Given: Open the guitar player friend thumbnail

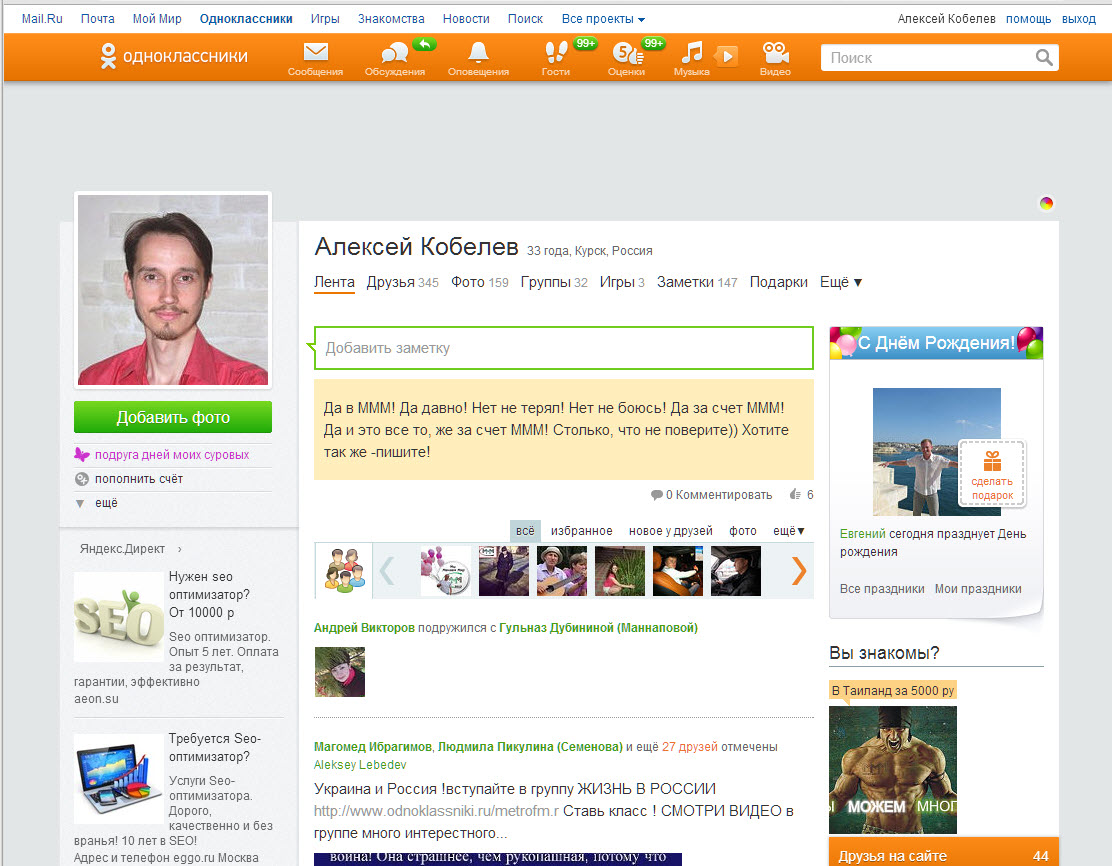Looking at the screenshot, I should [562, 570].
